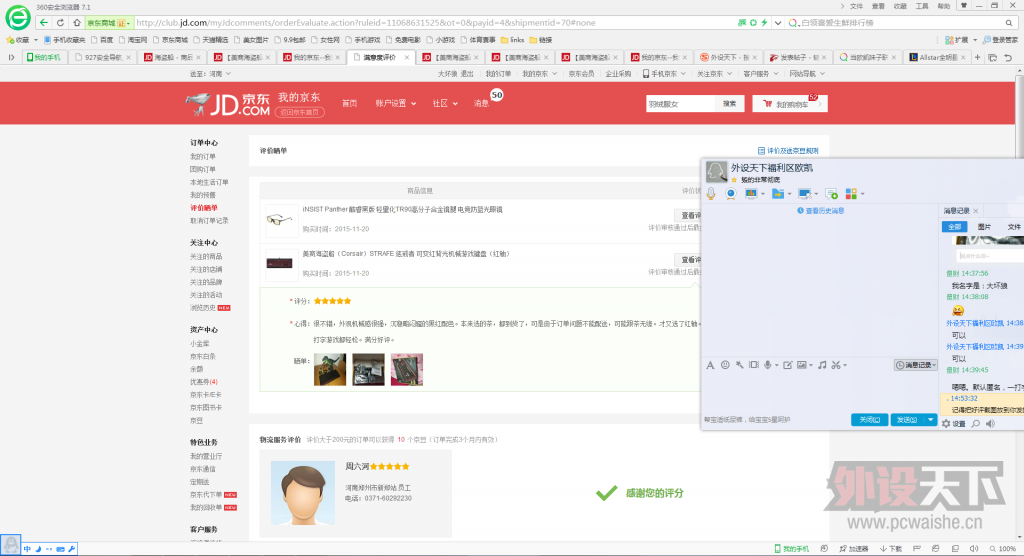1024x556 pixels.
Task: Click the chat contact's avatar
Action: tap(716, 172)
